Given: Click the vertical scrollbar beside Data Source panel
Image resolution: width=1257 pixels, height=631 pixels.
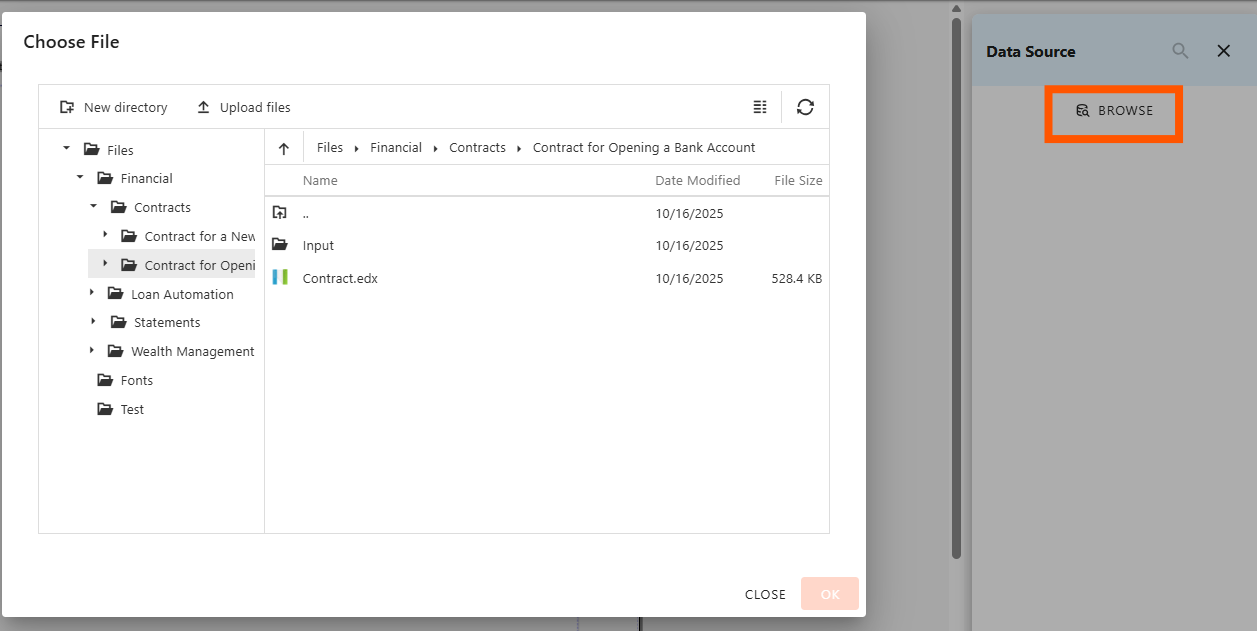Looking at the screenshot, I should tap(956, 288).
